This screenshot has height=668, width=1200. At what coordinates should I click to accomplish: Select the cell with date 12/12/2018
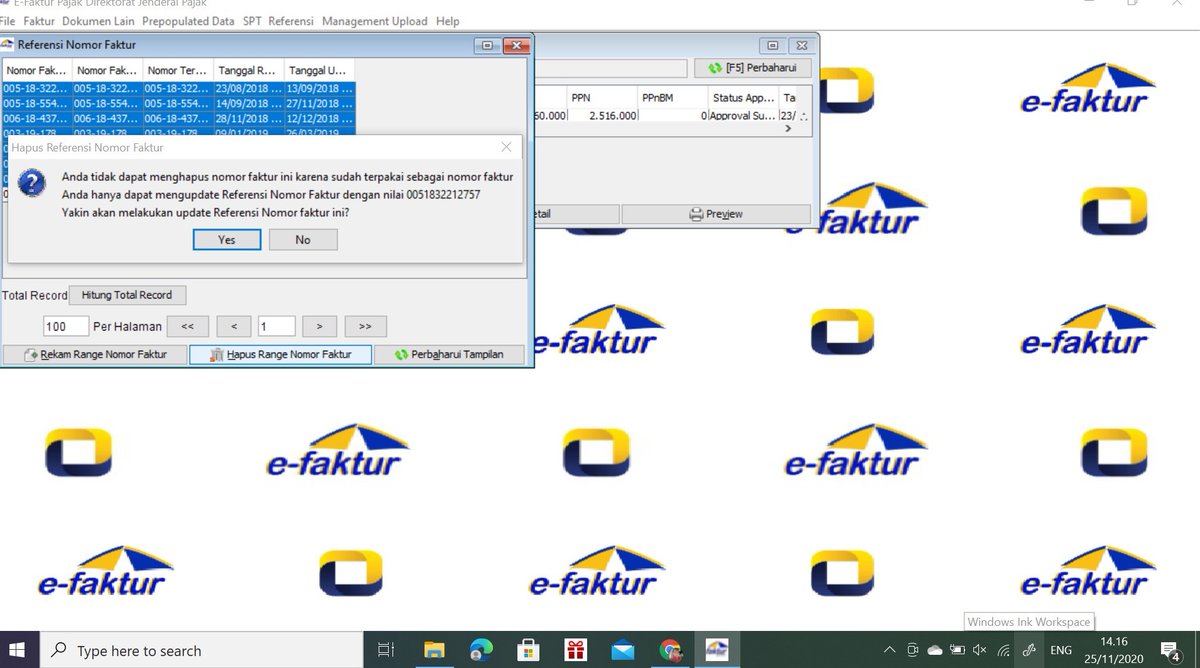point(319,118)
